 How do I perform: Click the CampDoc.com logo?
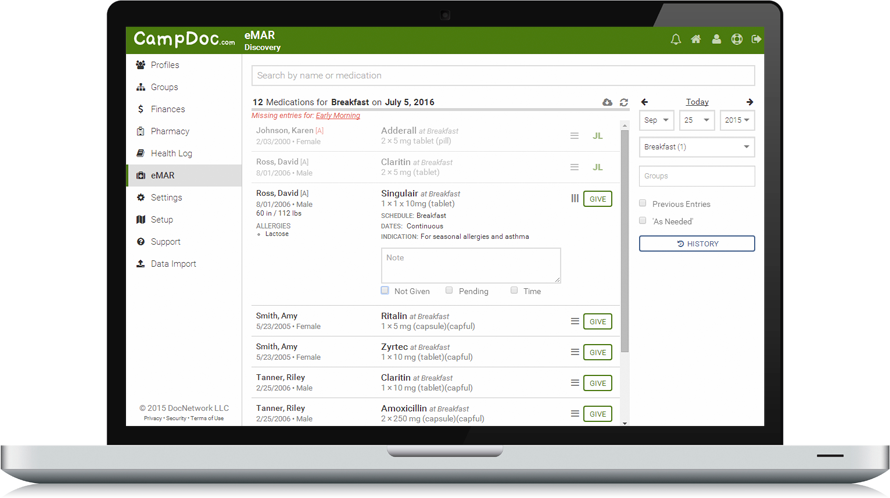[184, 39]
